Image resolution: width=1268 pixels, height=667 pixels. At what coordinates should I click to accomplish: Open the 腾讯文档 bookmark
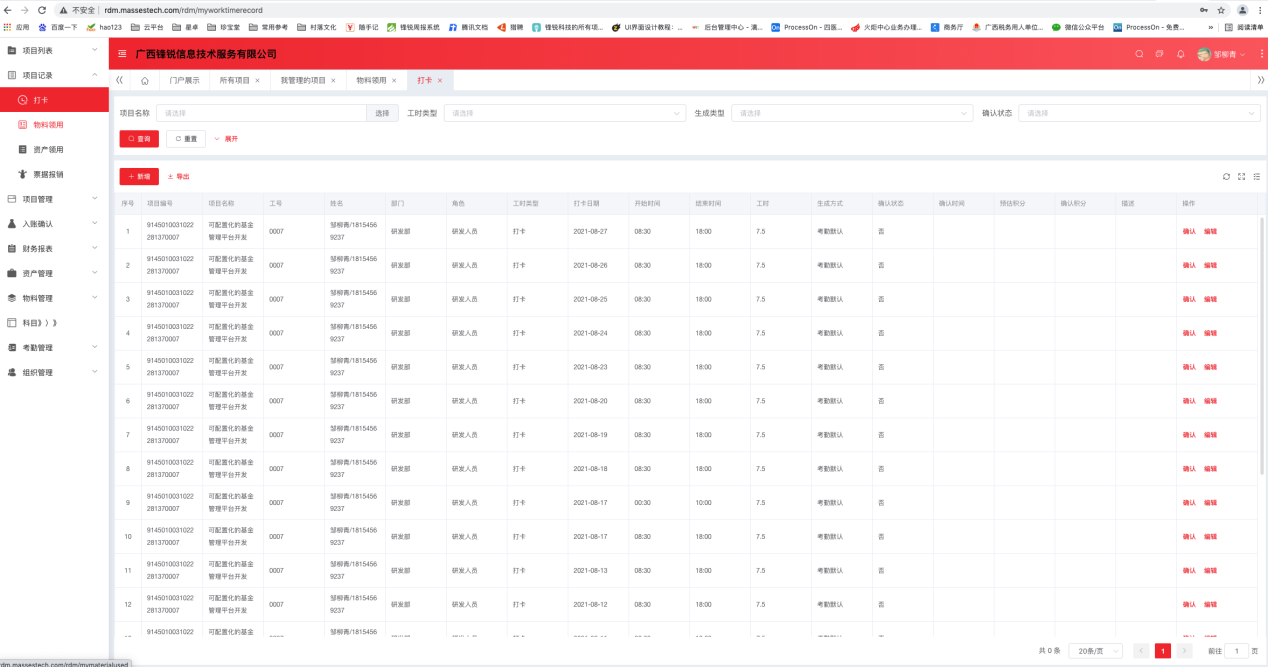pos(468,27)
